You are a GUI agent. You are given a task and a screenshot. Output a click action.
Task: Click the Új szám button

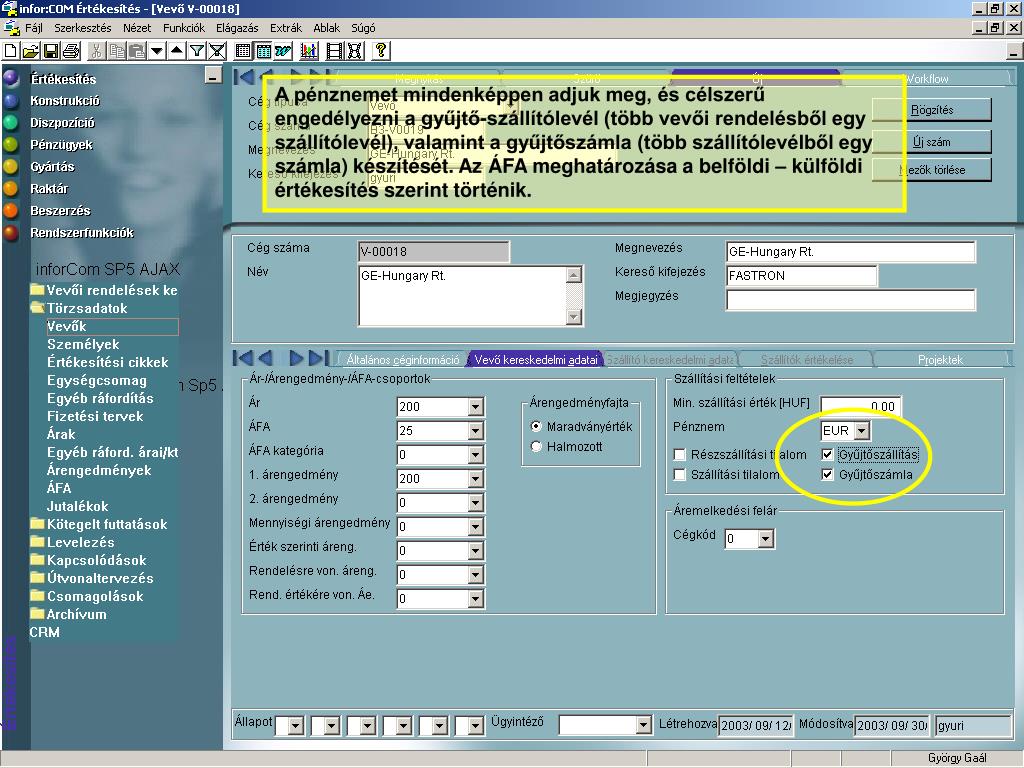click(932, 142)
